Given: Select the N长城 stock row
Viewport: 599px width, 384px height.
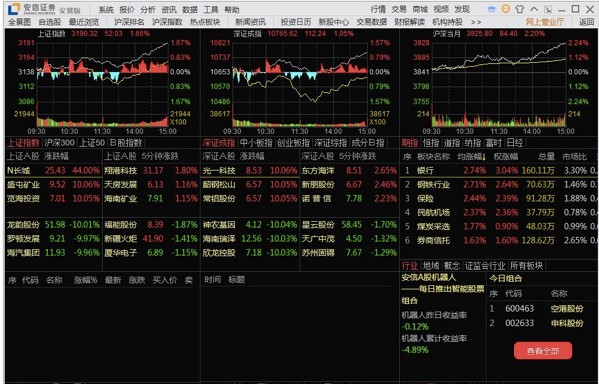Looking at the screenshot, I should pyautogui.click(x=54, y=170).
